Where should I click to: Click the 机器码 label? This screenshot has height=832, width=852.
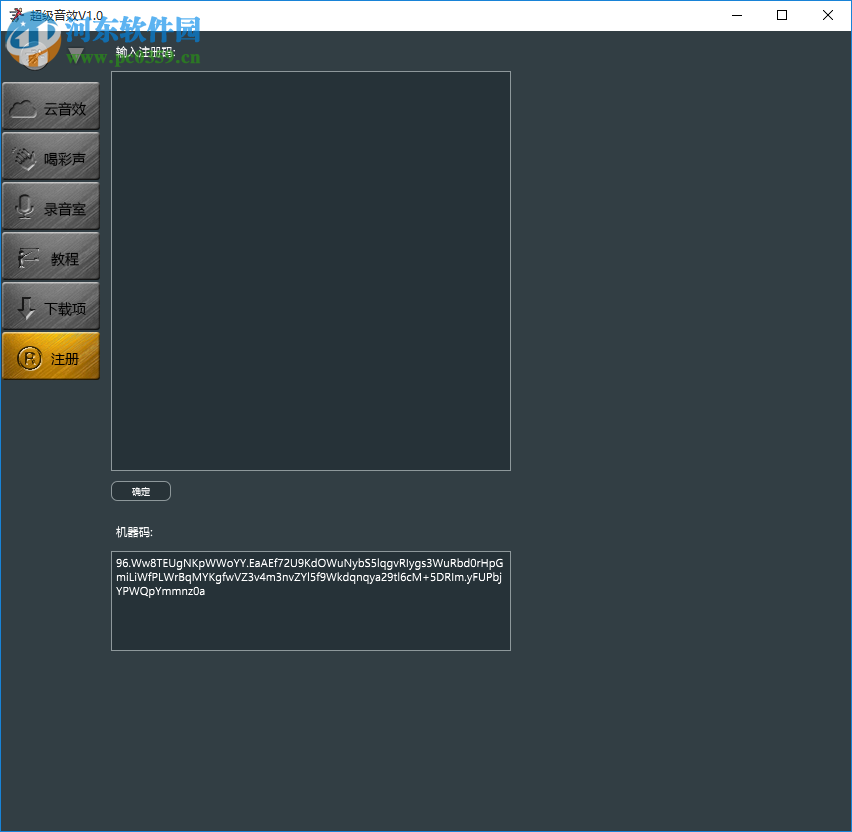pyautogui.click(x=134, y=532)
